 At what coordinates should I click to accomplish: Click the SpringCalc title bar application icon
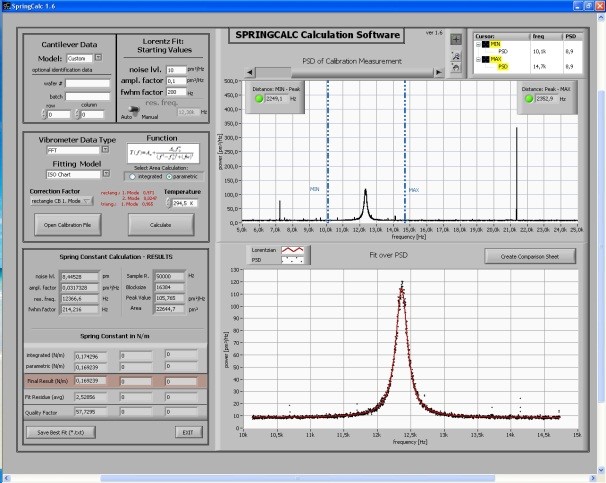pos(6,6)
